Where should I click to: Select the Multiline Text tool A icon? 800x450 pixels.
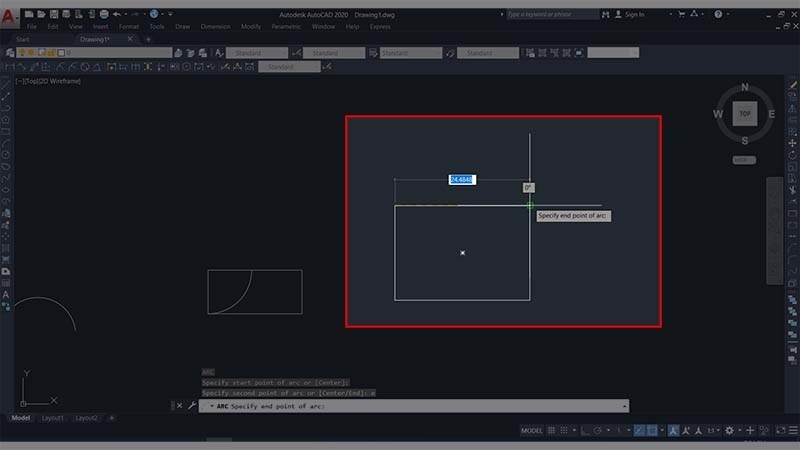pos(6,295)
